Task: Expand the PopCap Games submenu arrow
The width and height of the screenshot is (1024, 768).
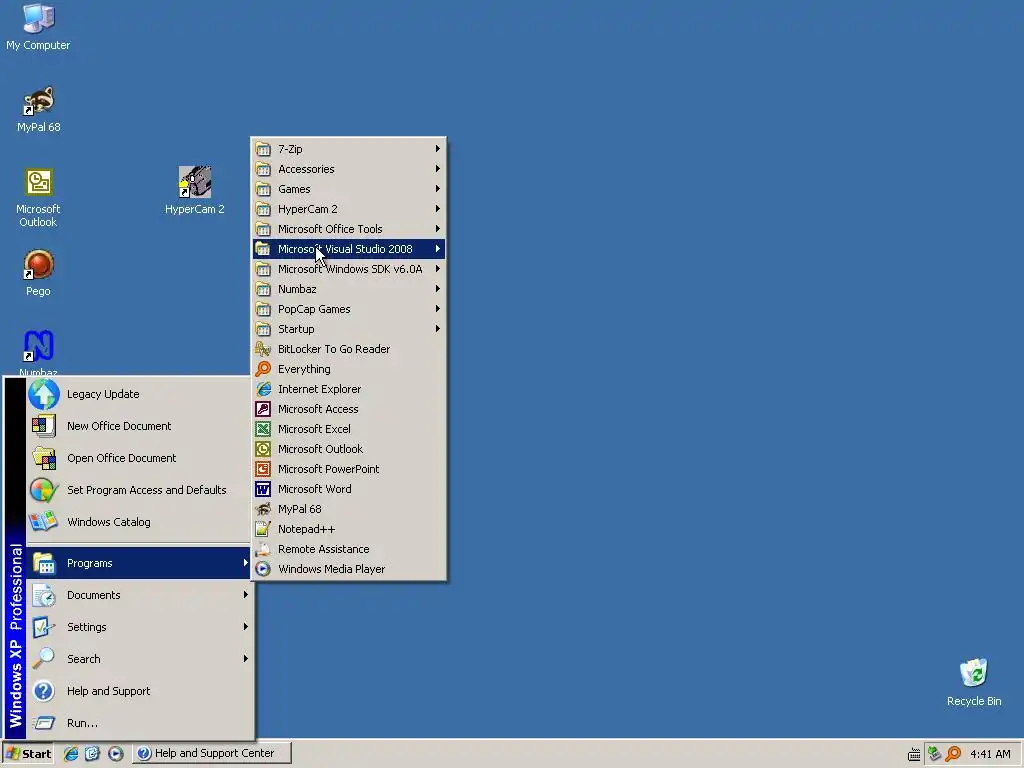Action: pos(438,309)
